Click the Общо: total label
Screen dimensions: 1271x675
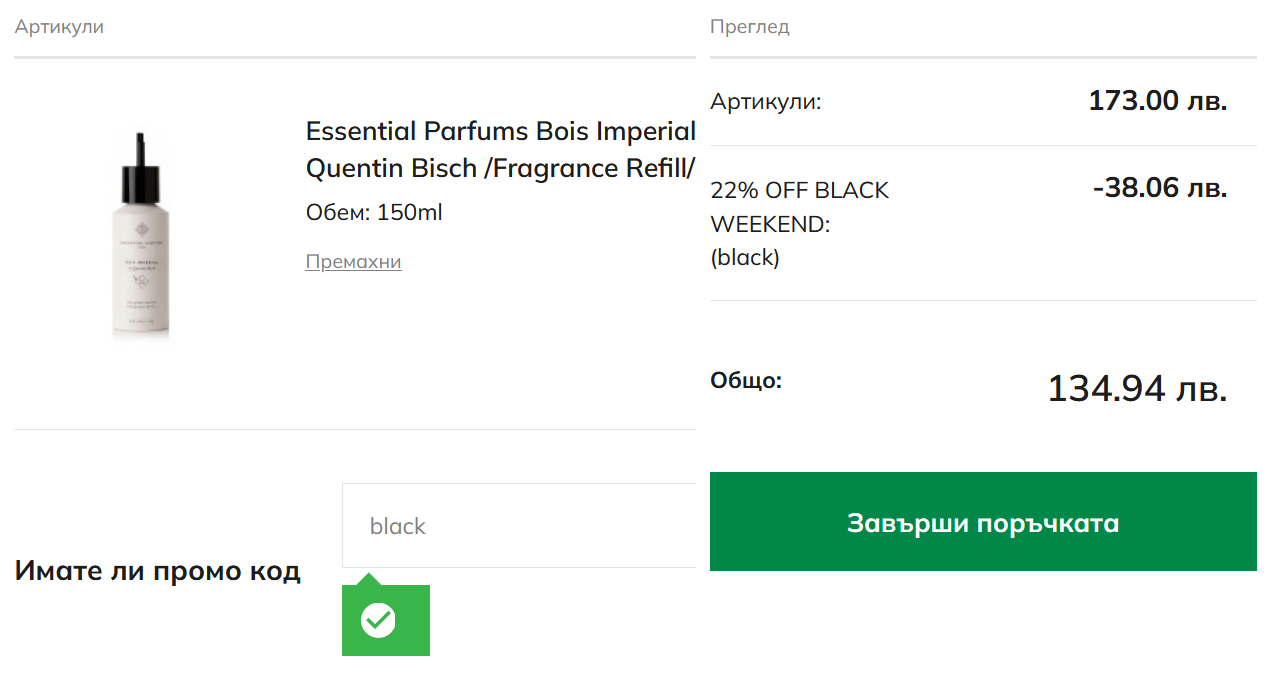tap(746, 381)
